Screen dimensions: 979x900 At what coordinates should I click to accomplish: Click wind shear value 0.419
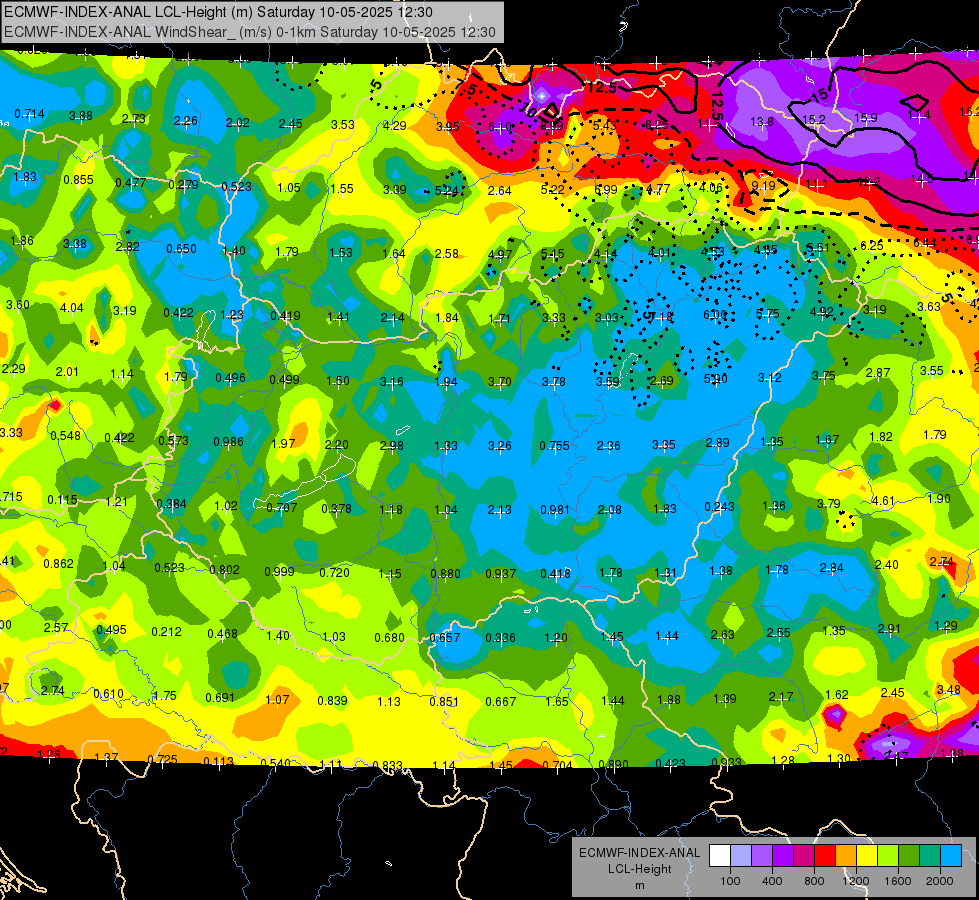click(285, 316)
